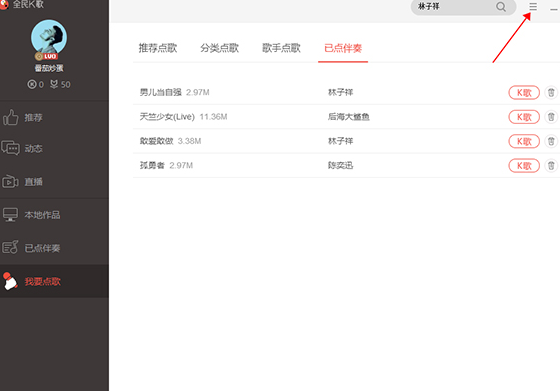Open 推荐 in the sidebar

(54, 117)
